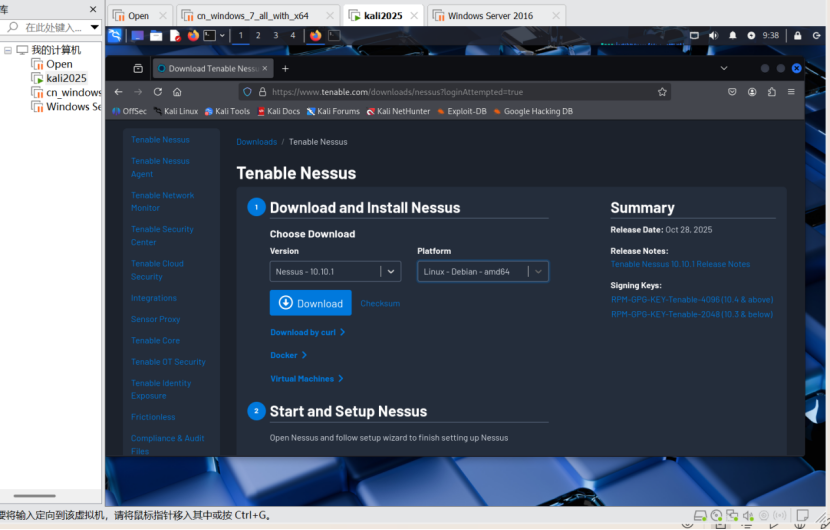Select Tenable Nessus Agent in sidebar
830x530 pixels.
click(x=160, y=167)
